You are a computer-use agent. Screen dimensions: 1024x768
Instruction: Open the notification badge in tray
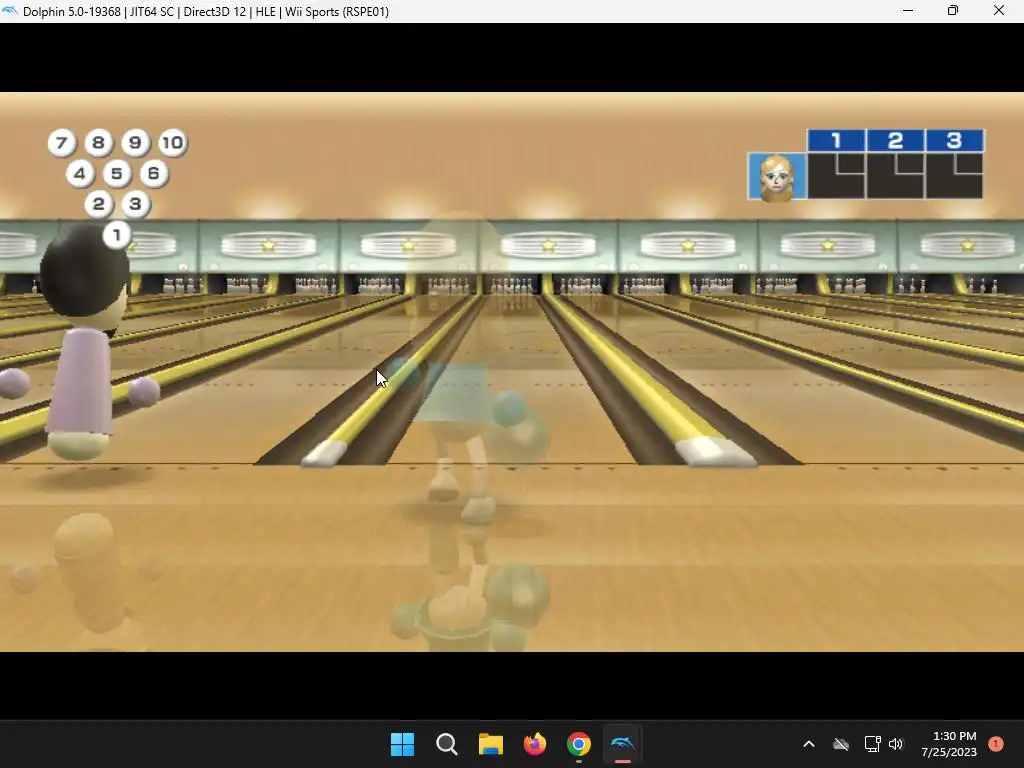point(995,744)
